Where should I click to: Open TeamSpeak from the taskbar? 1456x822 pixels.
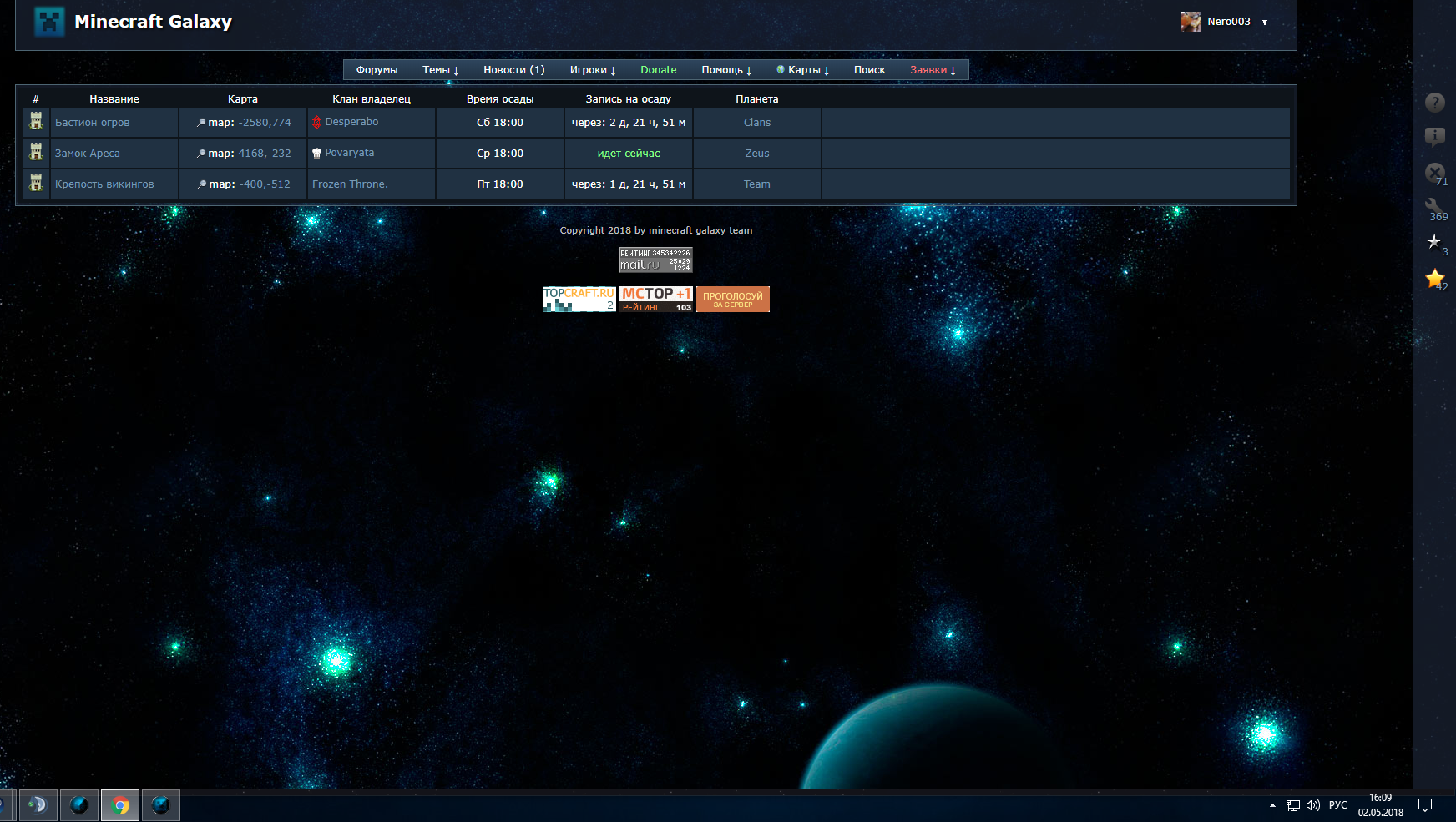[x=38, y=805]
